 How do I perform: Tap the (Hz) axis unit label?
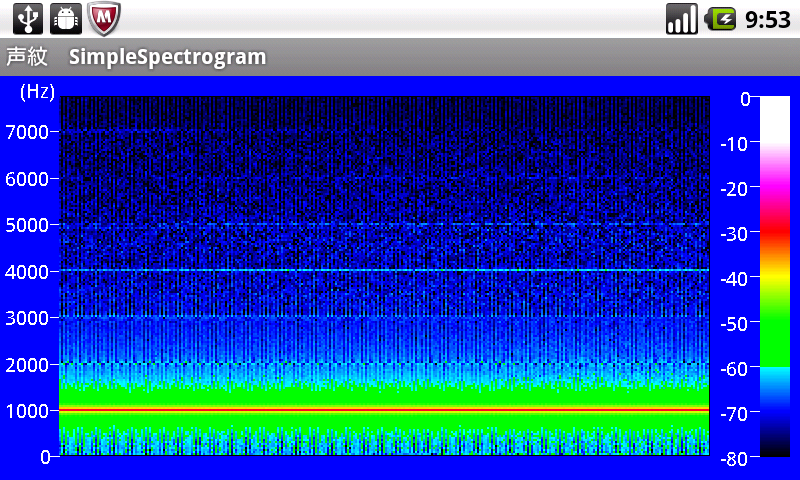pyautogui.click(x=37, y=92)
